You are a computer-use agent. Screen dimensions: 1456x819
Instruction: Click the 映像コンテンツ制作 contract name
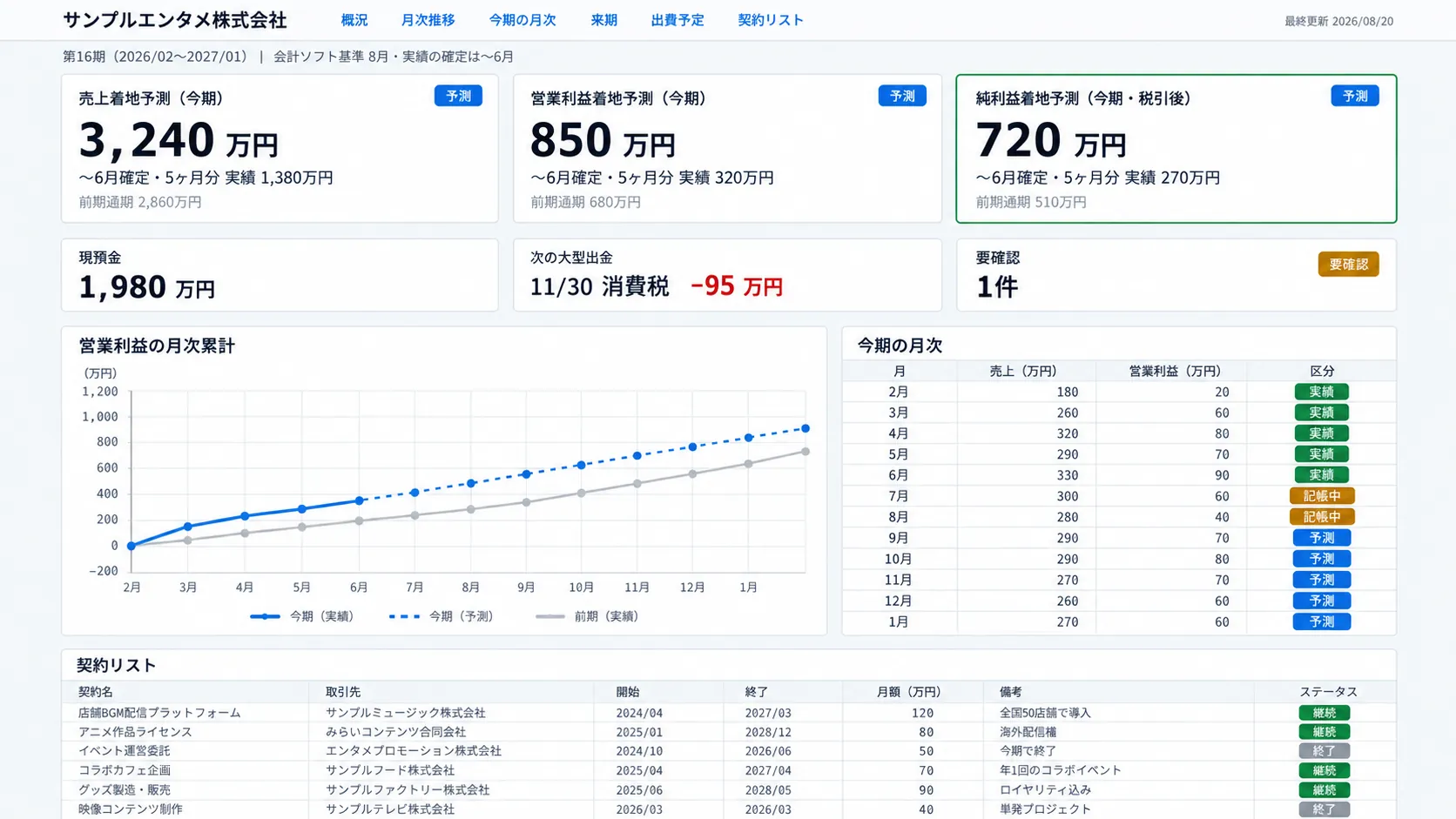[x=131, y=809]
